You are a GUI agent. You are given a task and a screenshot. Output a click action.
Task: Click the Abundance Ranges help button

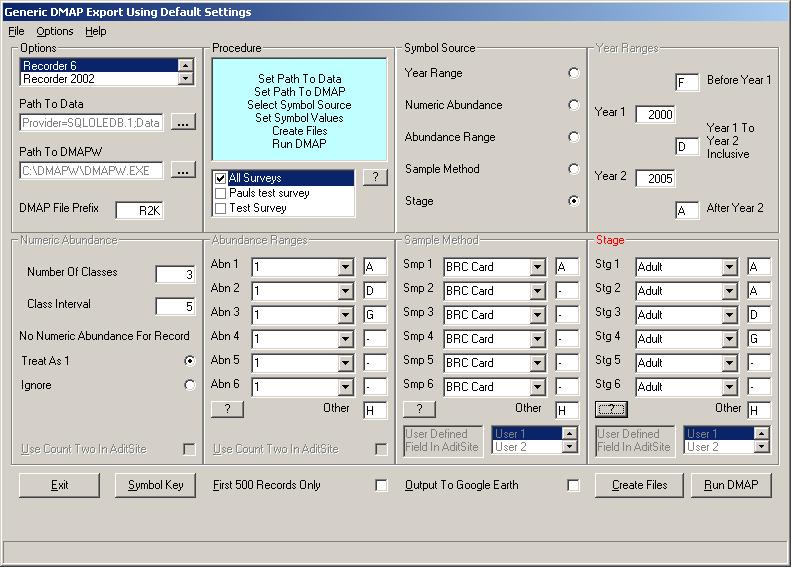point(227,409)
